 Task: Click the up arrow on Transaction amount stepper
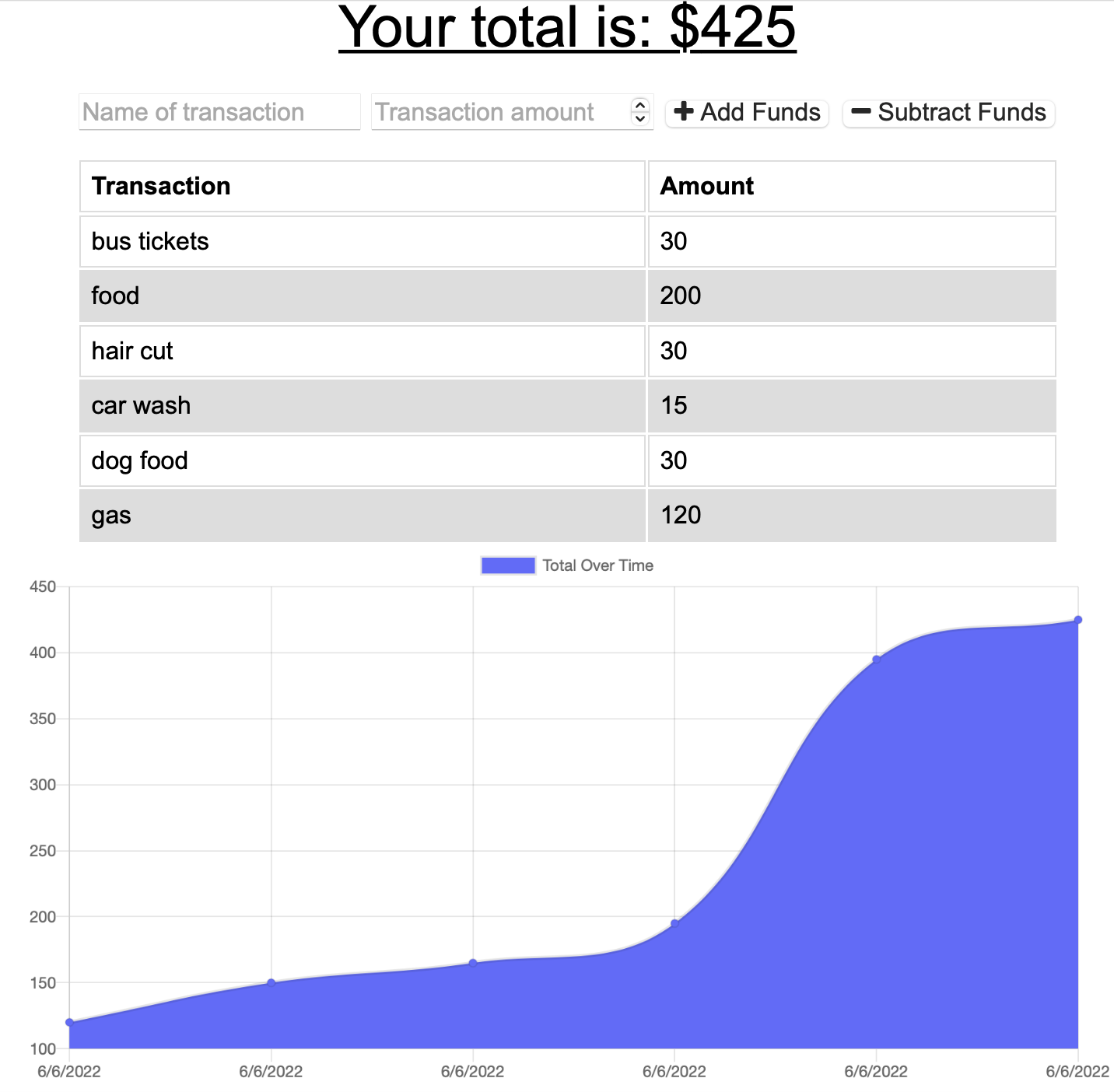pyautogui.click(x=639, y=107)
